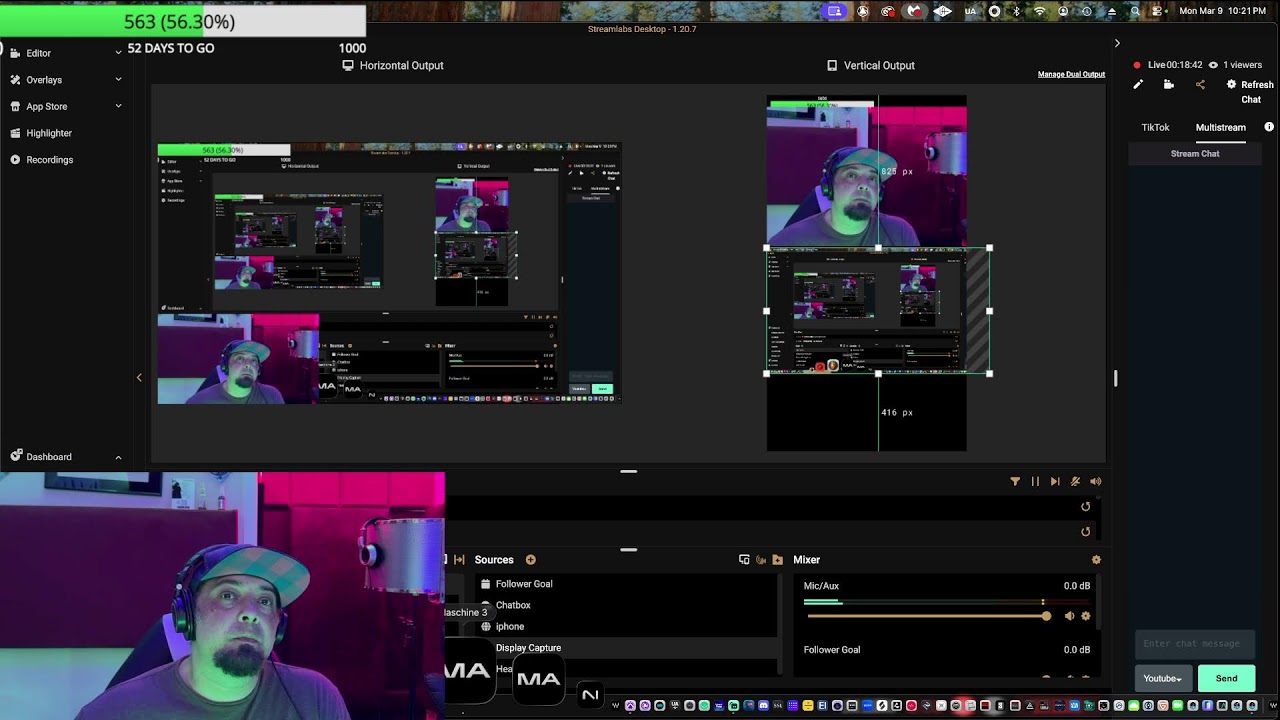
Task: Click the folder icon in Sources header
Action: click(778, 560)
